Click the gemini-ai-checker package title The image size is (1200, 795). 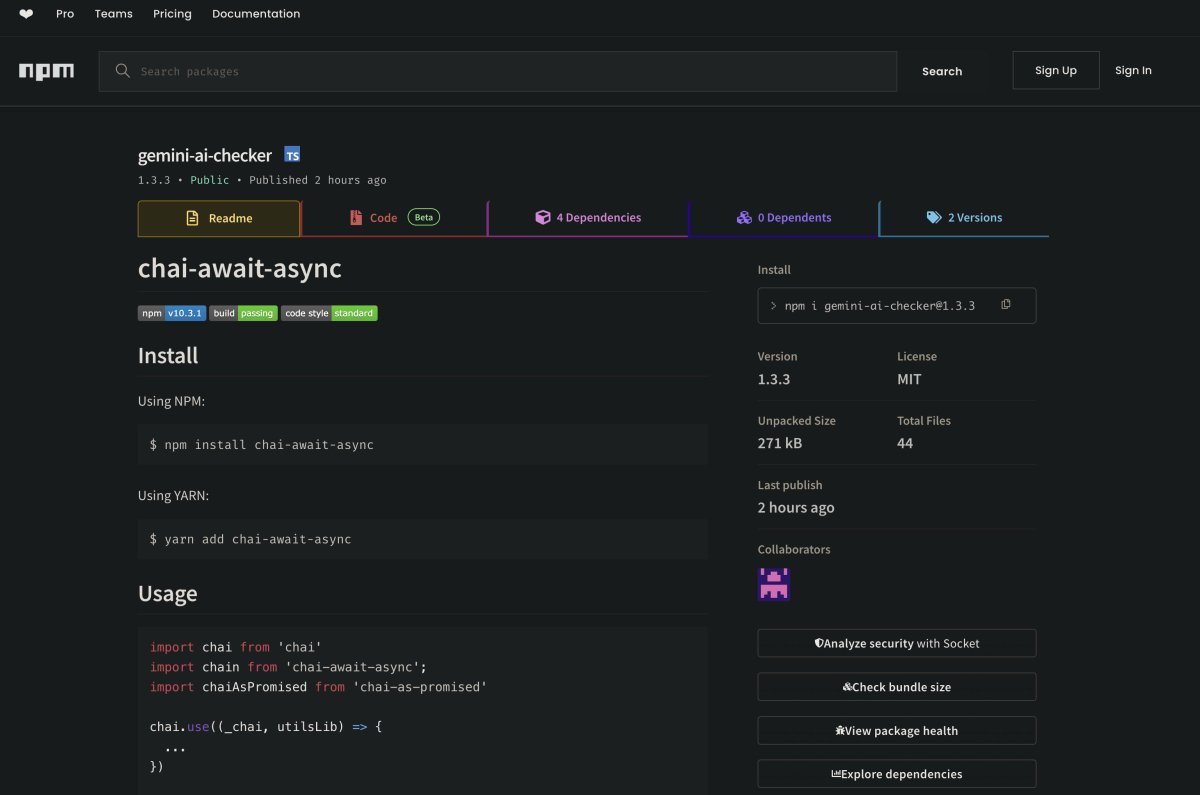point(205,155)
